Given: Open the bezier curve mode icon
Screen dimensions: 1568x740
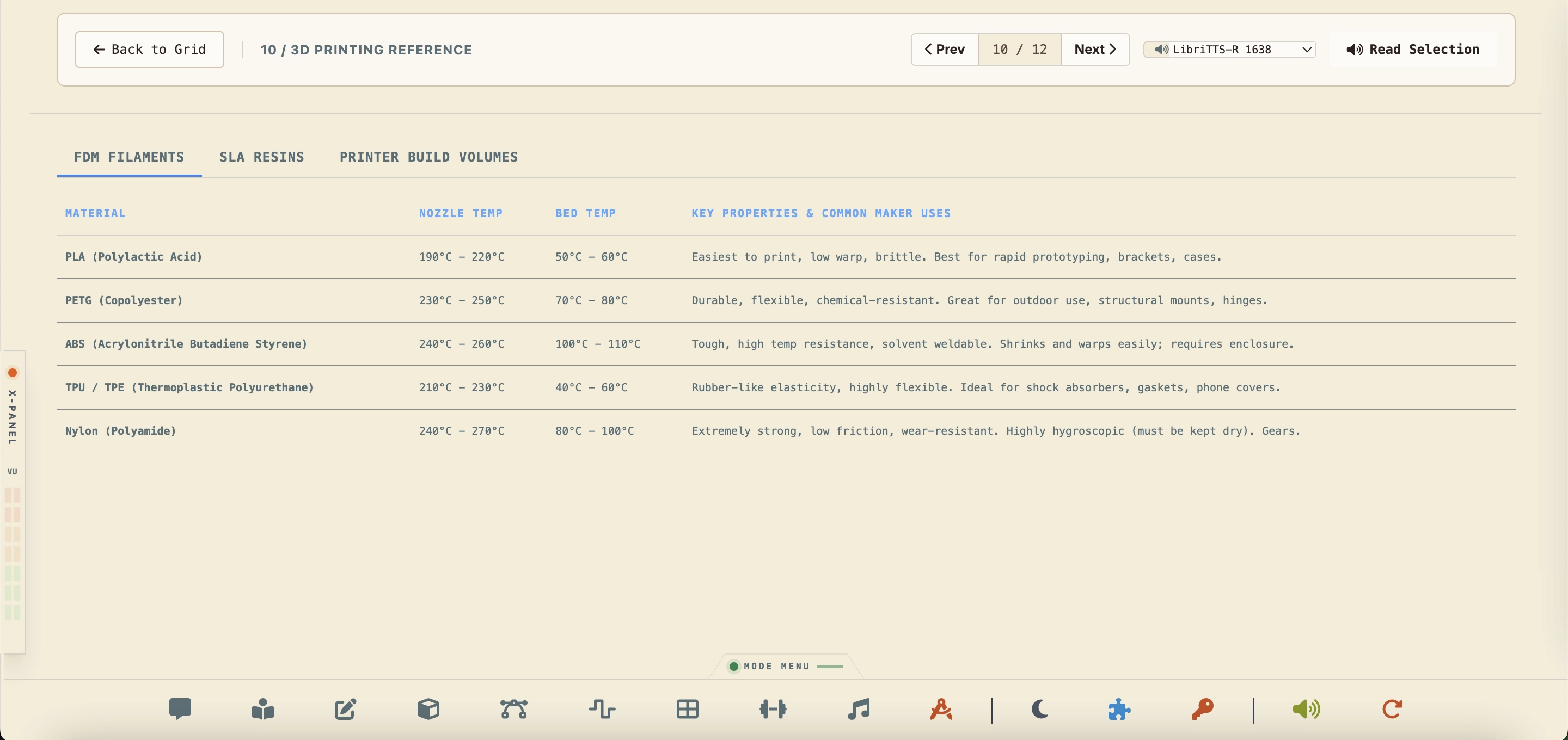Looking at the screenshot, I should (x=514, y=709).
